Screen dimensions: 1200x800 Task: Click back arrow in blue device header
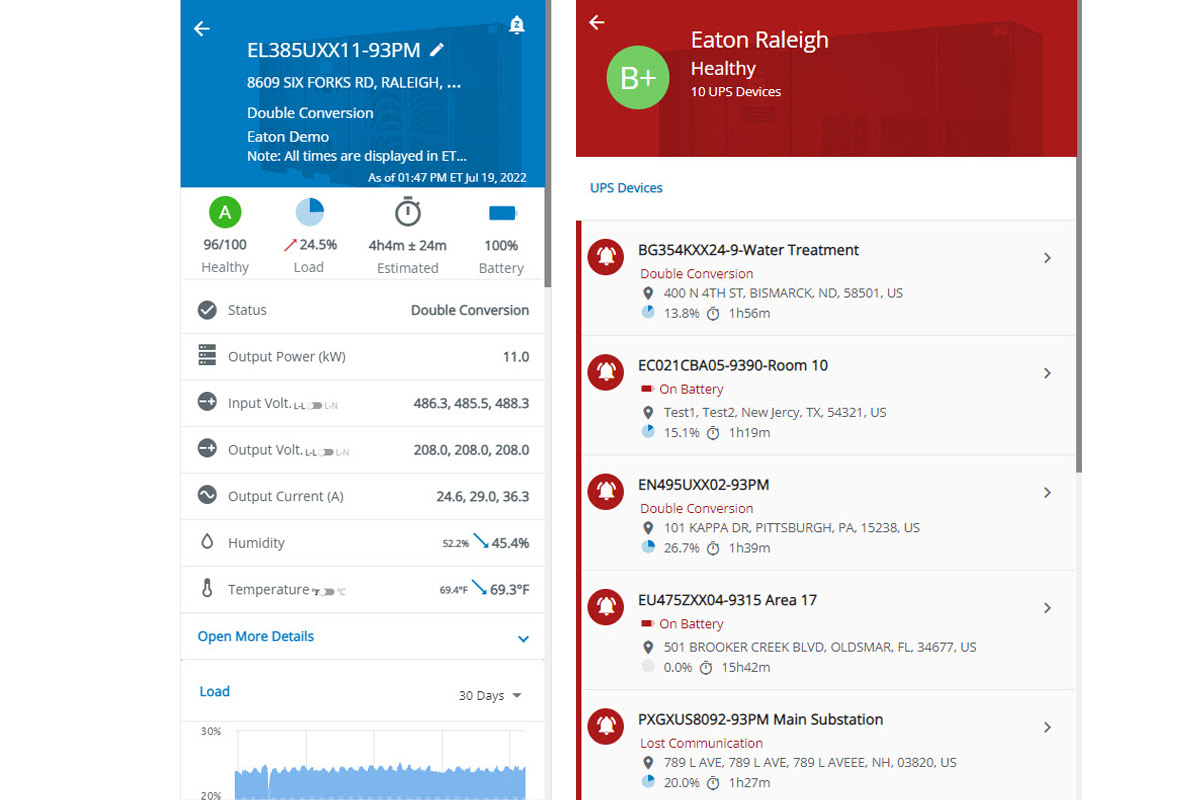point(202,29)
